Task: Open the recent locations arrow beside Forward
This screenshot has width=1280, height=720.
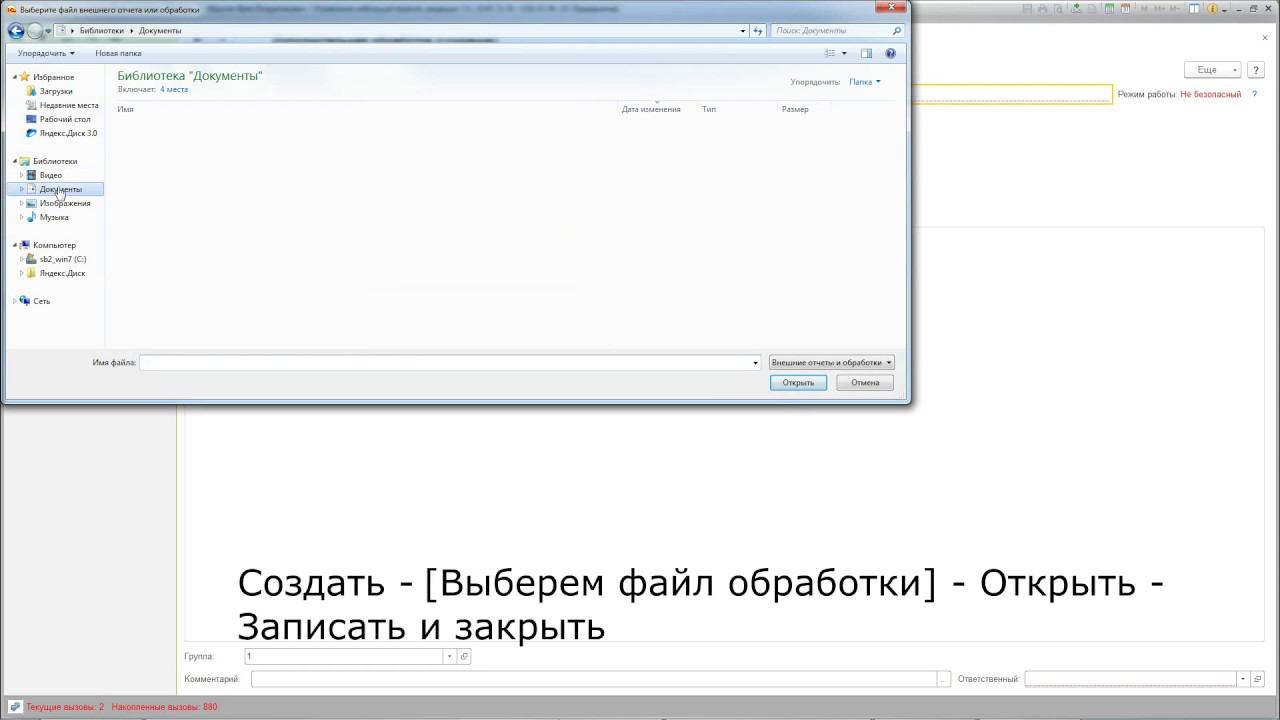Action: coord(48,31)
